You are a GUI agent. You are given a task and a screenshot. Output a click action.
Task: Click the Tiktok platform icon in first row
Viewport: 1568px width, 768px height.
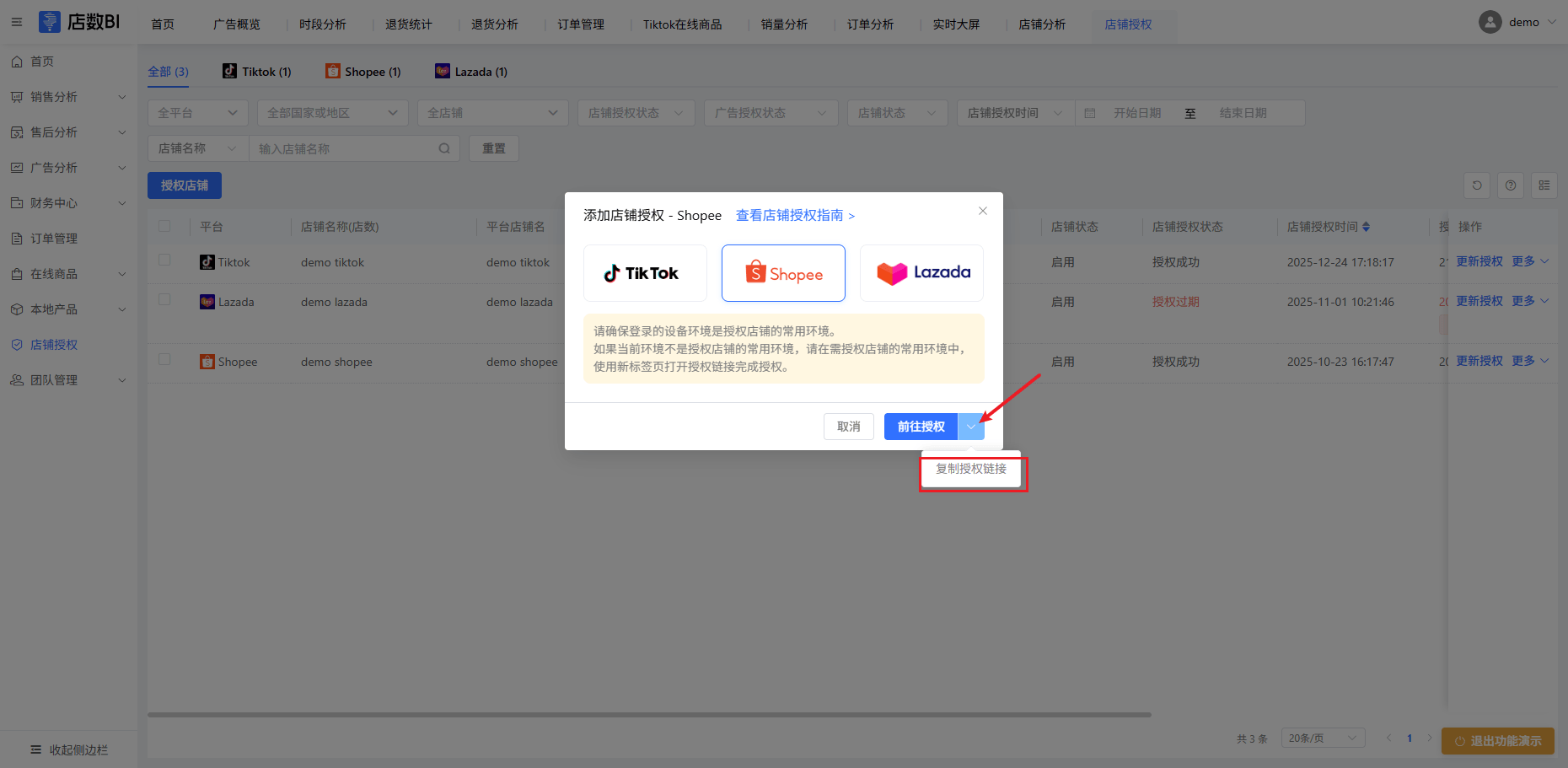pyautogui.click(x=207, y=262)
